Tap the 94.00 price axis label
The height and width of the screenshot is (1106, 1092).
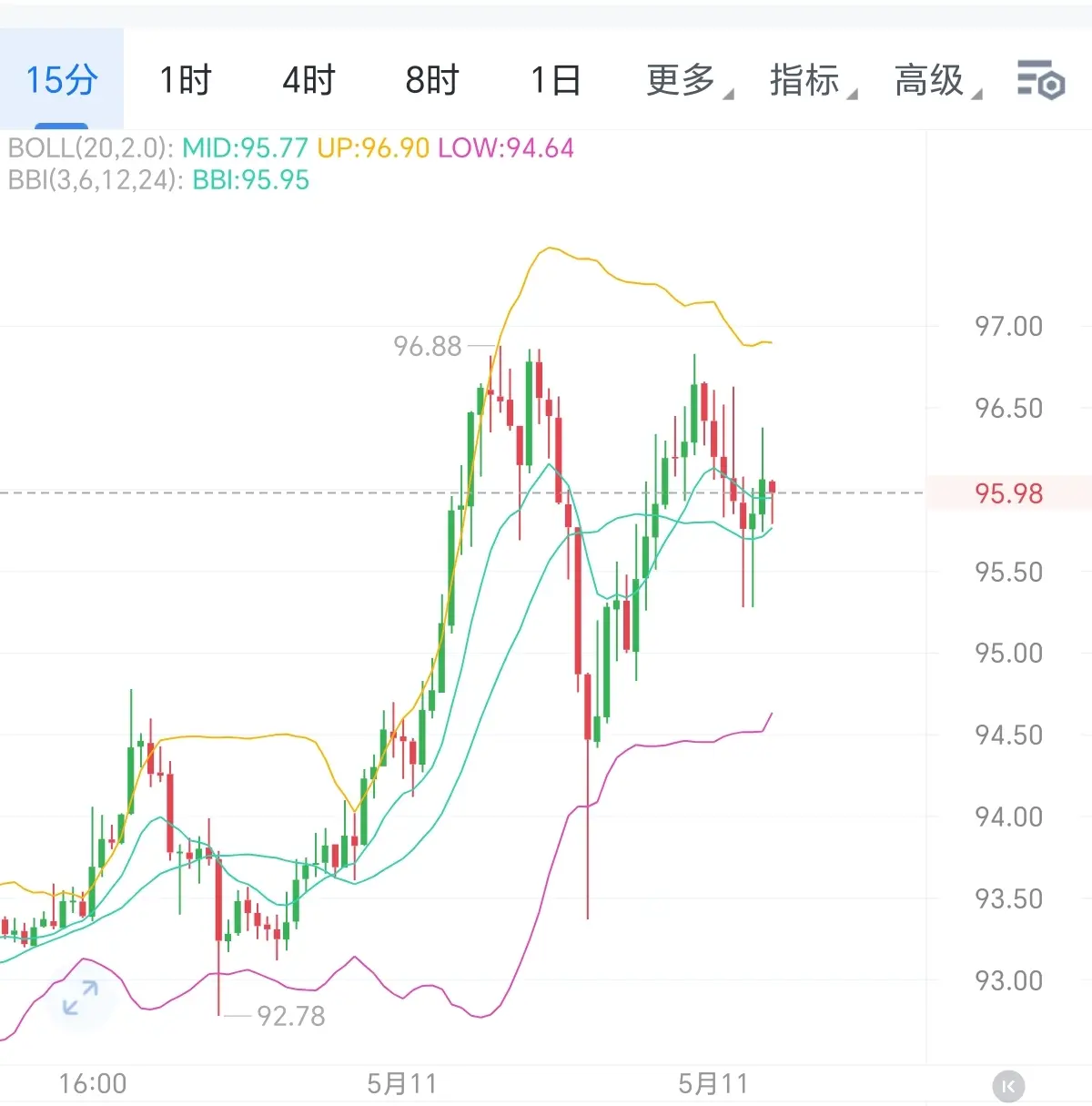(x=1009, y=817)
